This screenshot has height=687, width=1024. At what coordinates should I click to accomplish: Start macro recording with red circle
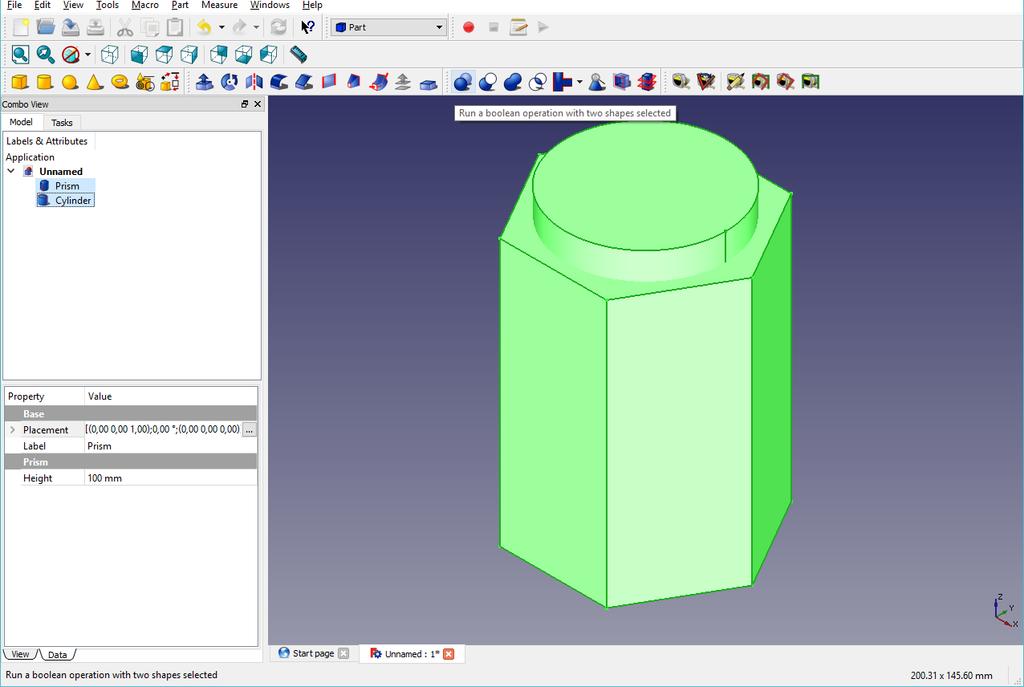tap(468, 27)
